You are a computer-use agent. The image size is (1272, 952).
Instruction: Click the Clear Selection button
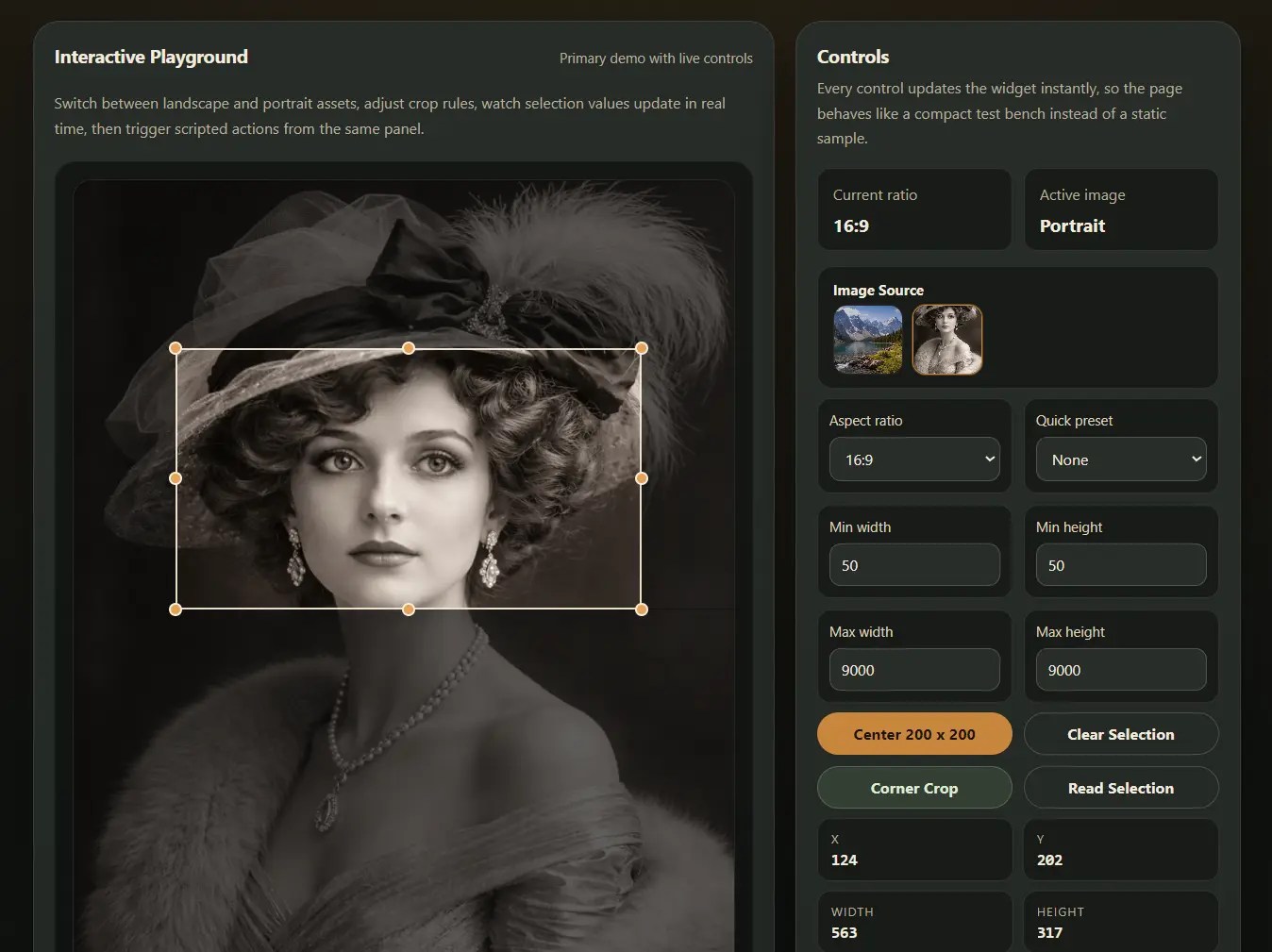tap(1120, 733)
